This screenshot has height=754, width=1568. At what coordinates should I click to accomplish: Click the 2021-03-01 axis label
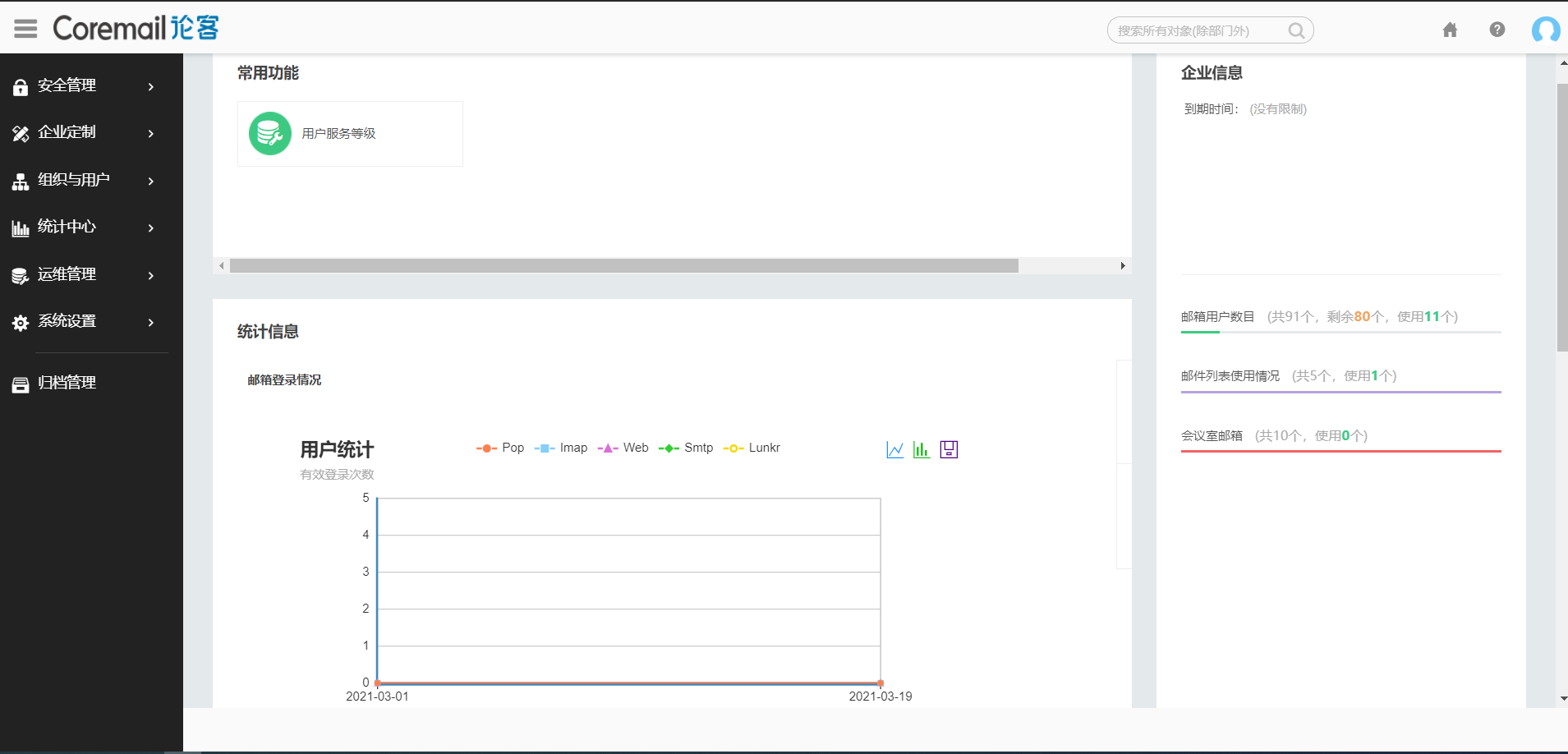pyautogui.click(x=377, y=697)
